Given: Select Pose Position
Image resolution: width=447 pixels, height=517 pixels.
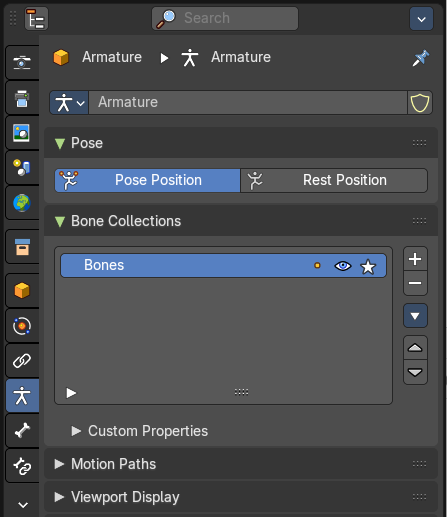Looking at the screenshot, I should pos(147,180).
